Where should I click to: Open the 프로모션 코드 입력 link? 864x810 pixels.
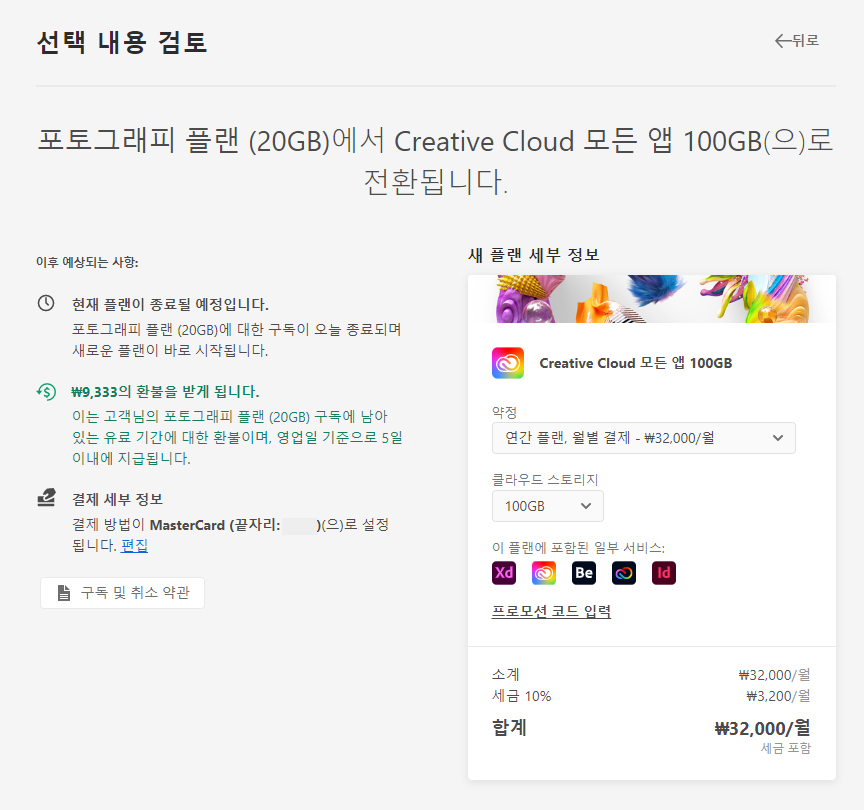pyautogui.click(x=551, y=611)
